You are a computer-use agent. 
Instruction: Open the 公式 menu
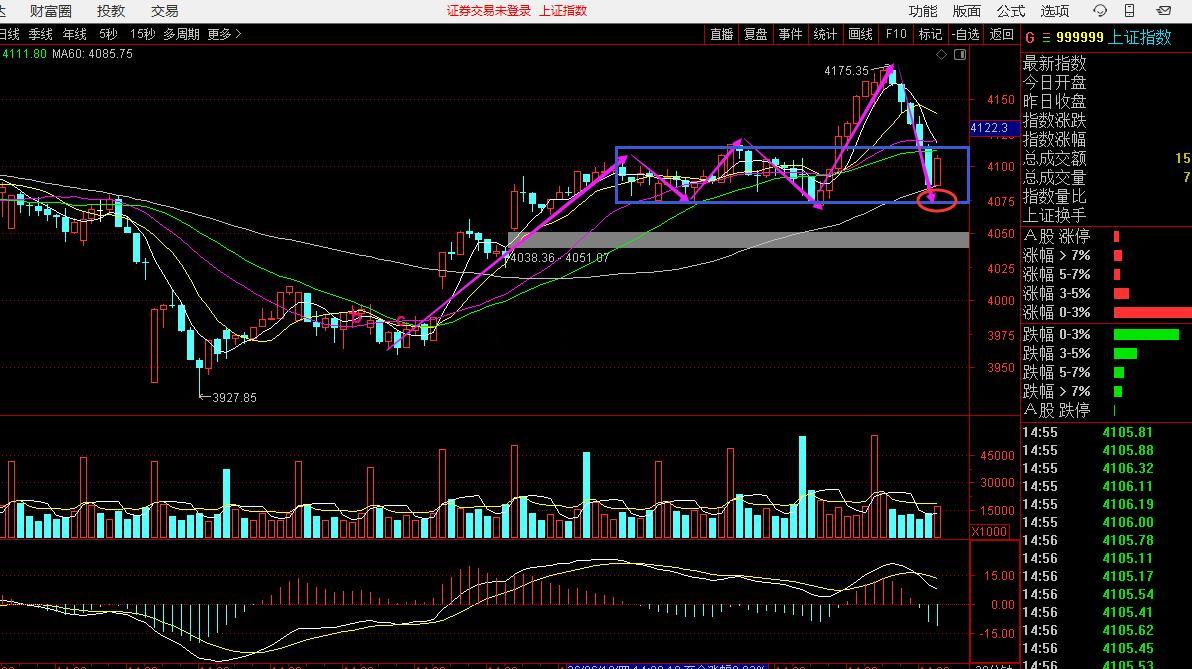(1011, 11)
